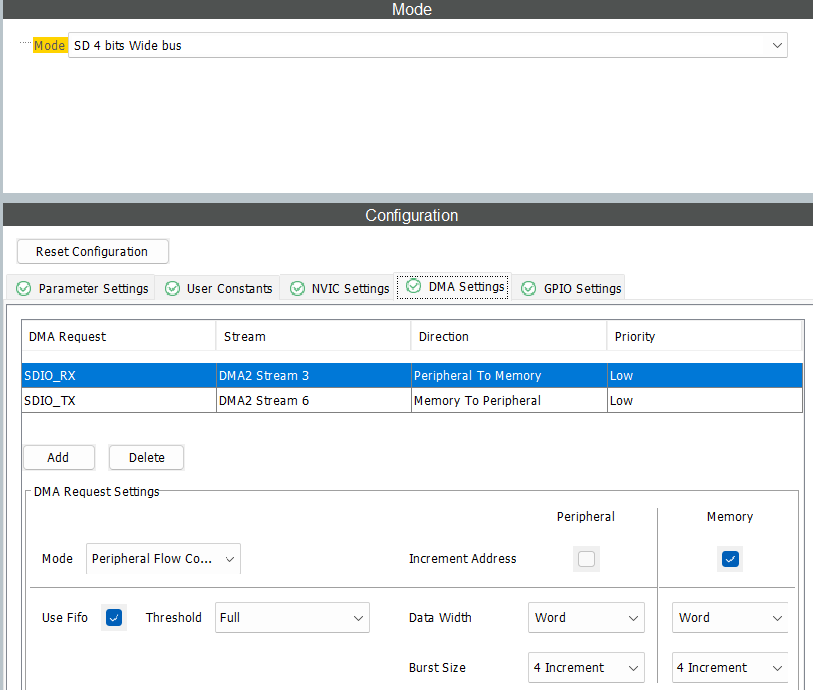Open the Memory Burst Size dropdown

pyautogui.click(x=730, y=668)
